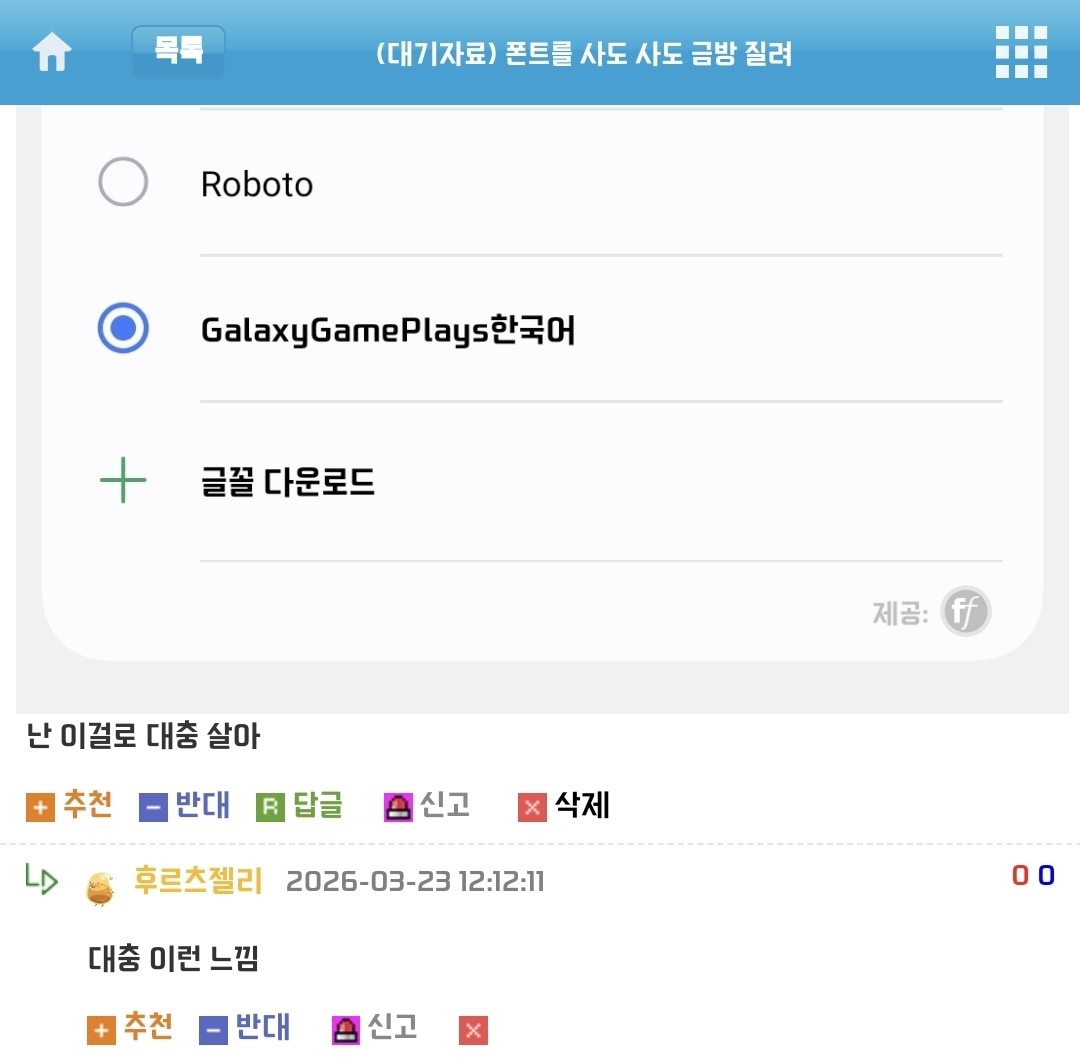Go to the home page icon
Viewport: 1080px width, 1062px height.
pos(52,52)
